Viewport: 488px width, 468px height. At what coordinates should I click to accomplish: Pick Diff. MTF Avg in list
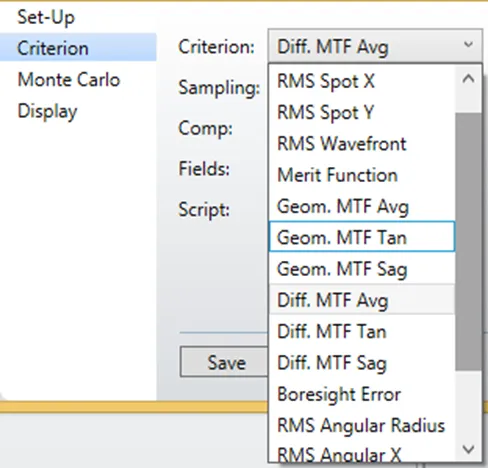(x=362, y=300)
